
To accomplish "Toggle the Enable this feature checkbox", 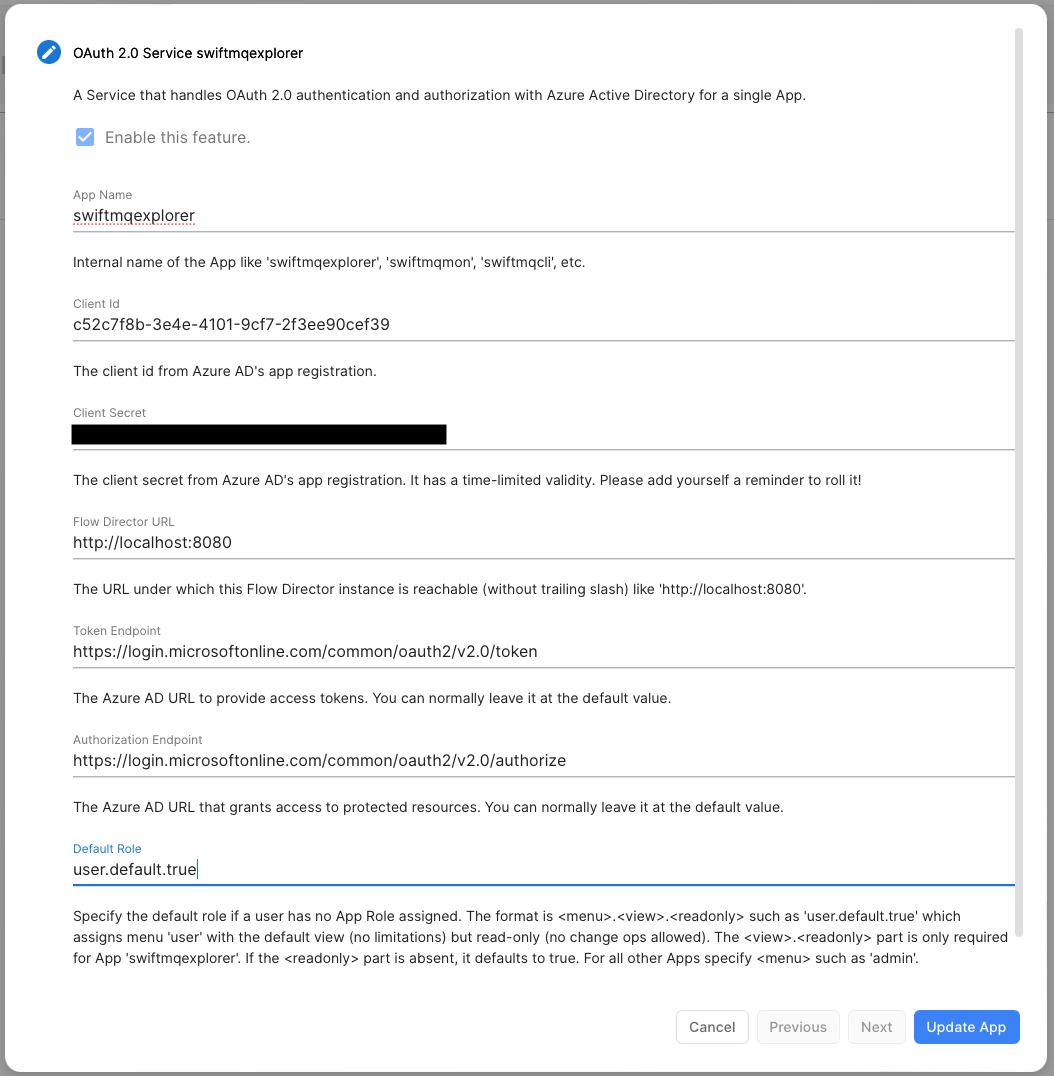I will click(x=85, y=137).
